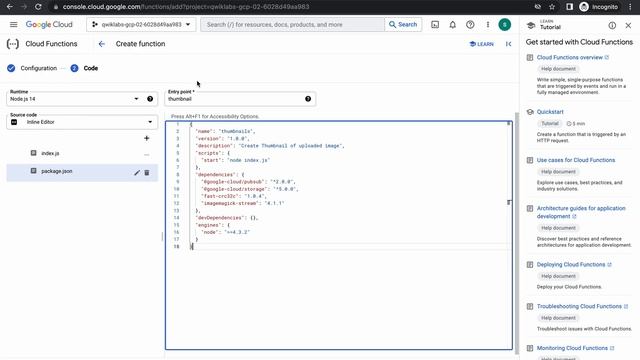Select the Code step
This screenshot has width=640, height=360.
84,68
